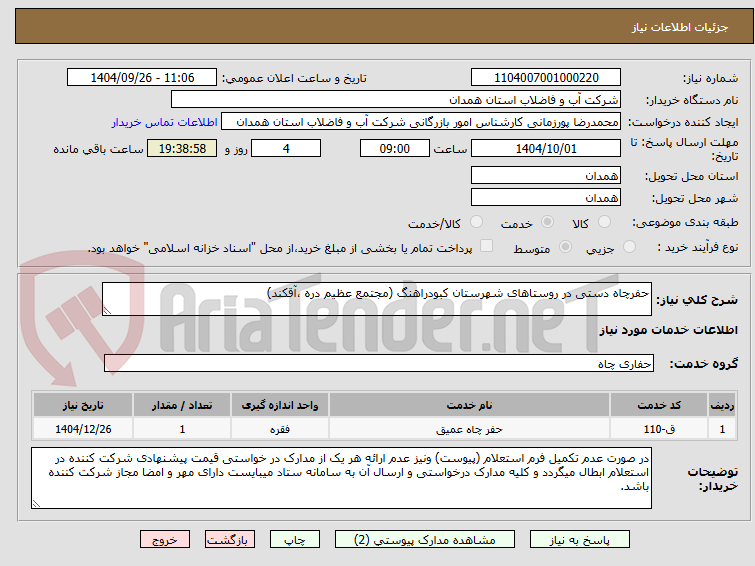Screen dimensions: 755x566
Task: Click the buyer notes text area
Action: 341,478
